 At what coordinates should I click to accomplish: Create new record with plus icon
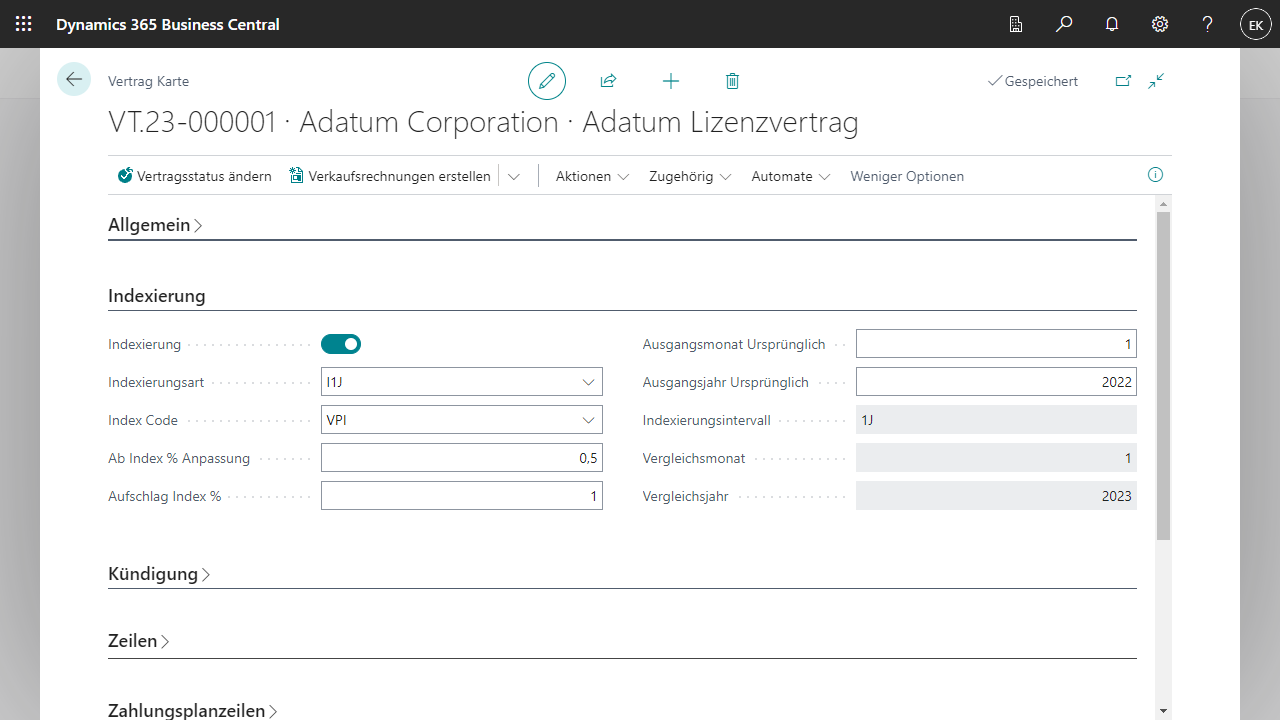pos(671,81)
